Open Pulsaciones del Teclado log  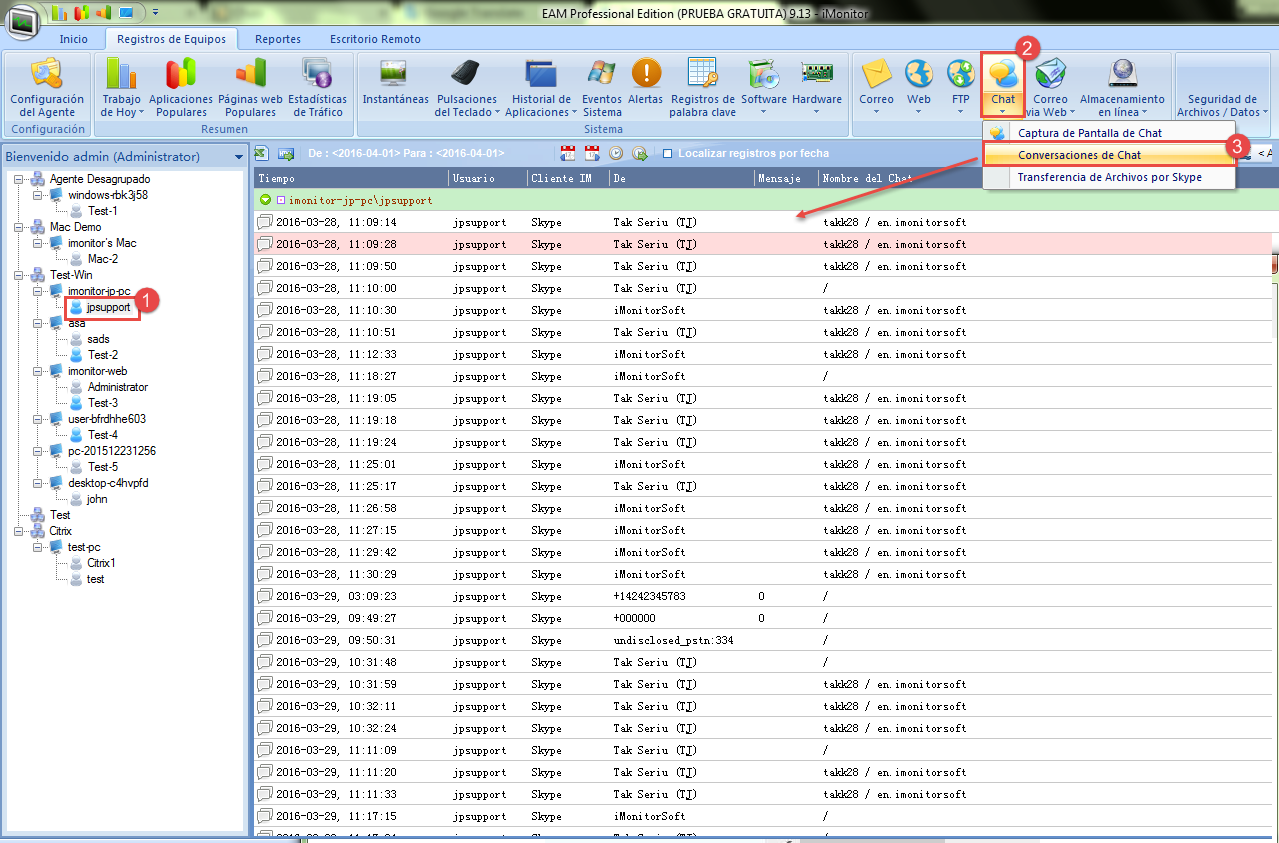tap(466, 88)
